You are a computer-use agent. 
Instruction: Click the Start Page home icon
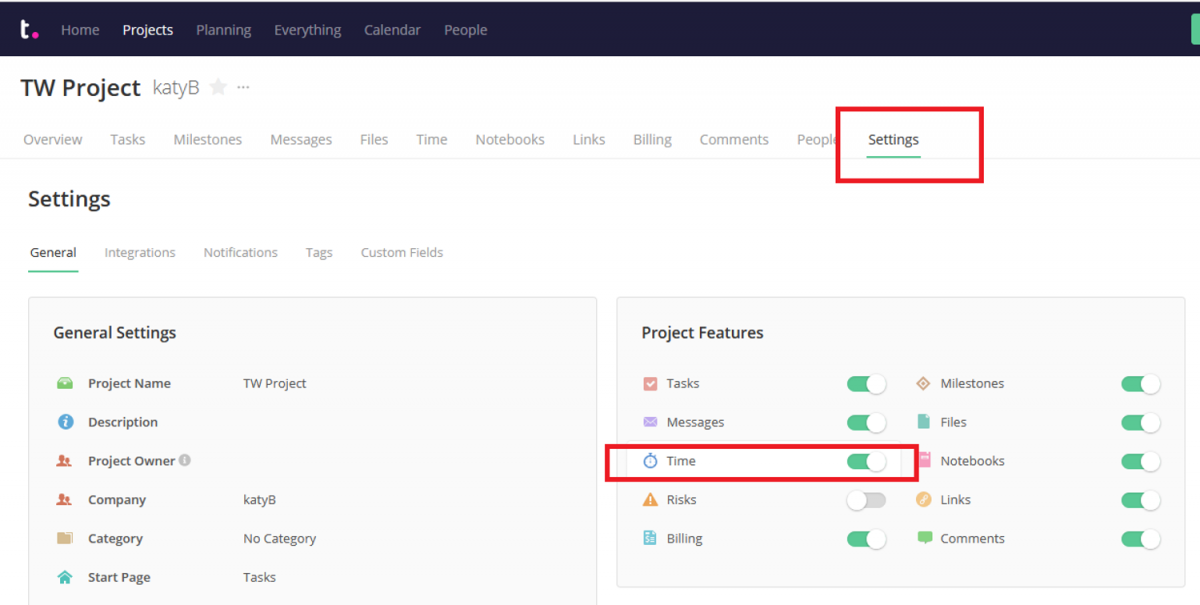tap(63, 577)
